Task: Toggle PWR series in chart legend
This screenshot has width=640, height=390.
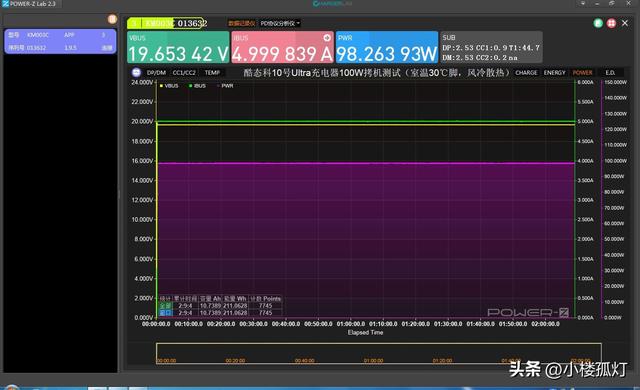Action: [225, 86]
